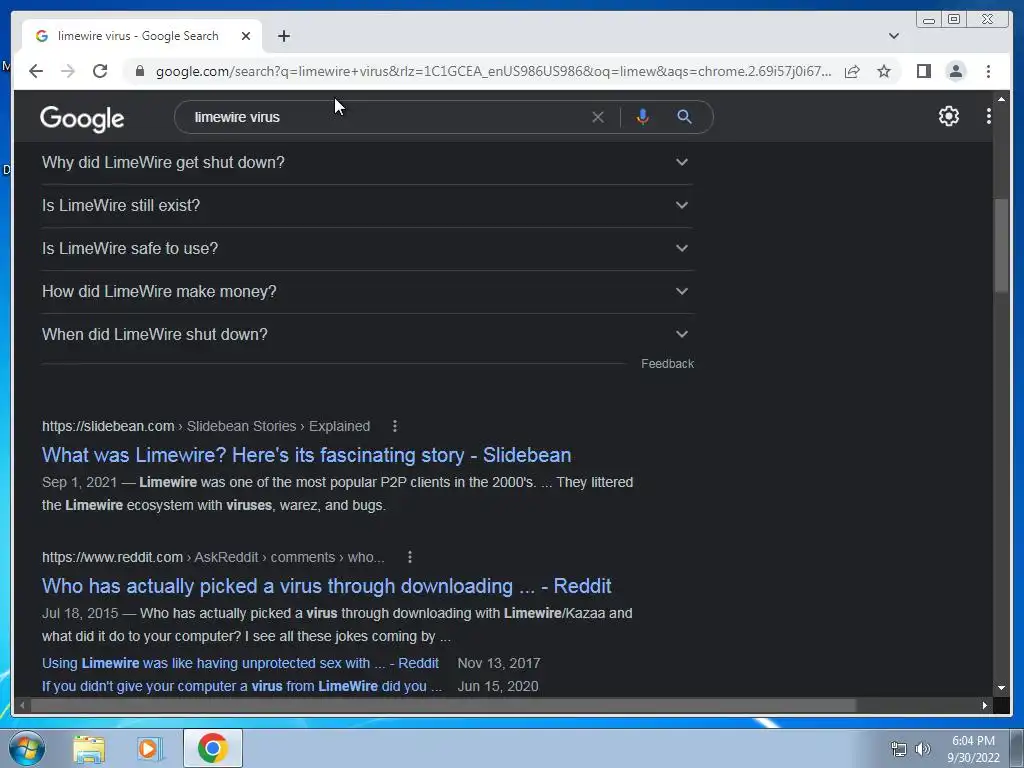
Task: View site info via padlock icon
Action: (140, 71)
